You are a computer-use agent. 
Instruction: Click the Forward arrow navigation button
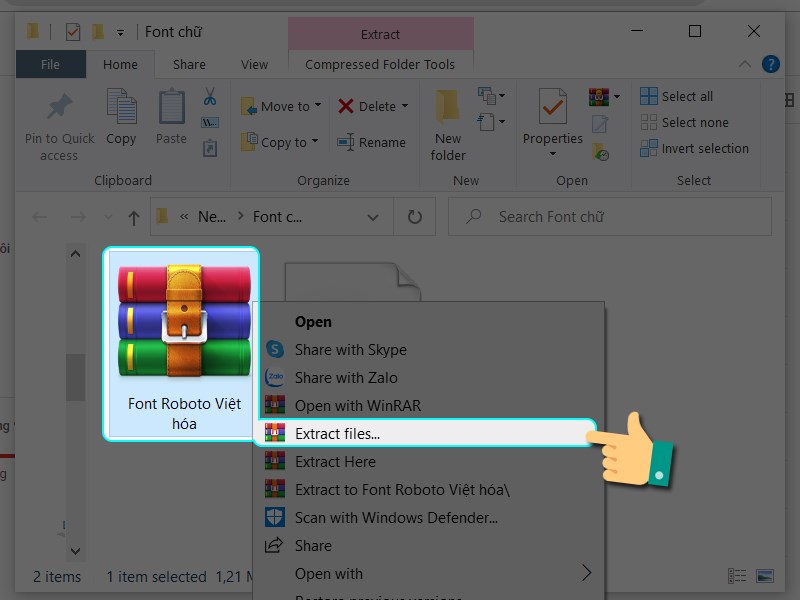pyautogui.click(x=78, y=217)
